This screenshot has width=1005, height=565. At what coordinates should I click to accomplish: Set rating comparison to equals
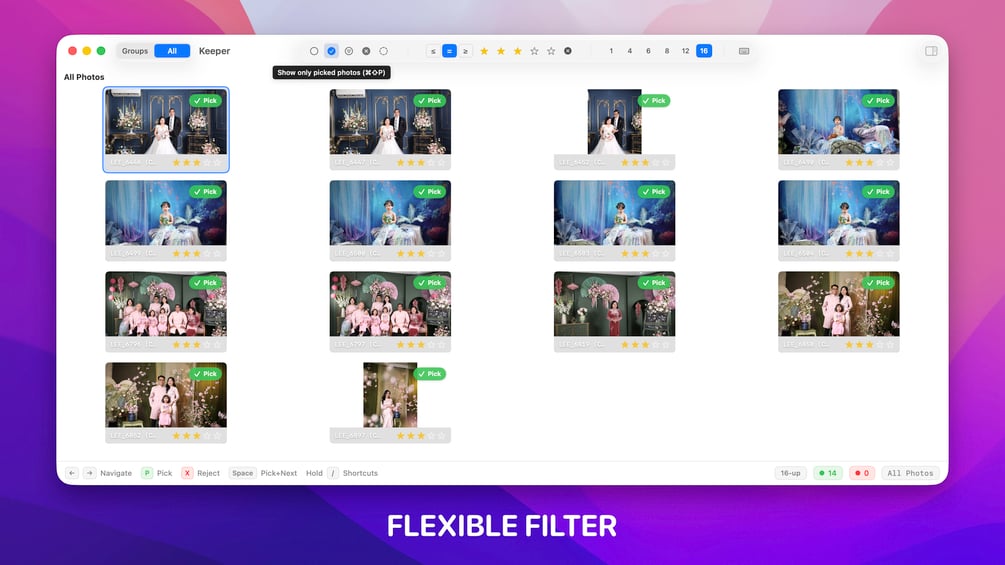pos(449,51)
